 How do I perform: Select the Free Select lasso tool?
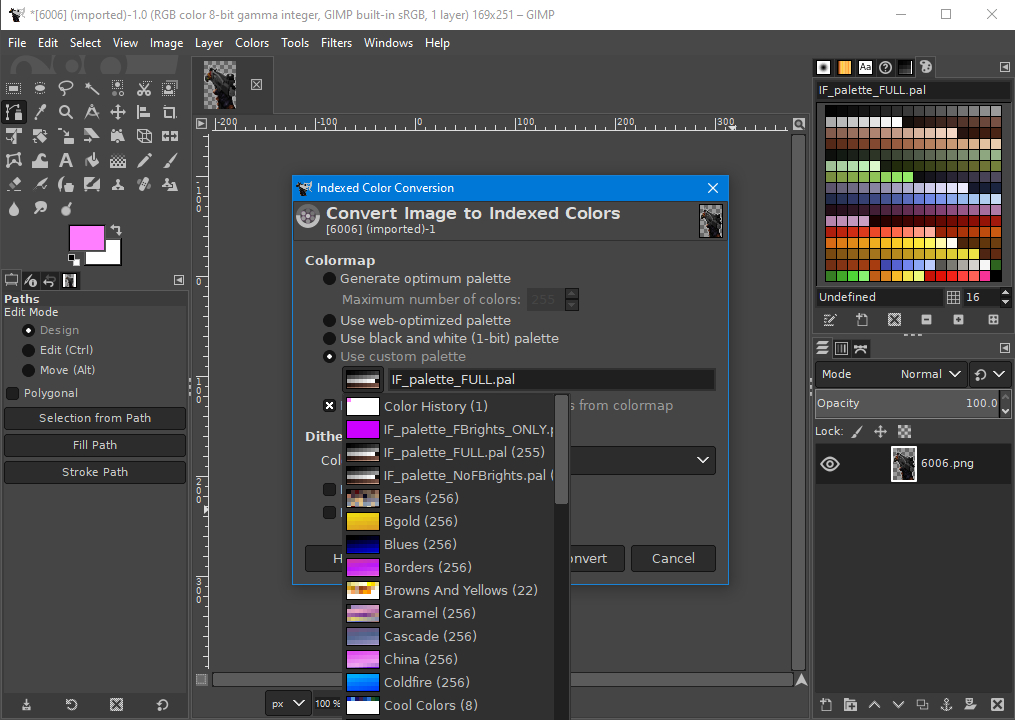[65, 88]
